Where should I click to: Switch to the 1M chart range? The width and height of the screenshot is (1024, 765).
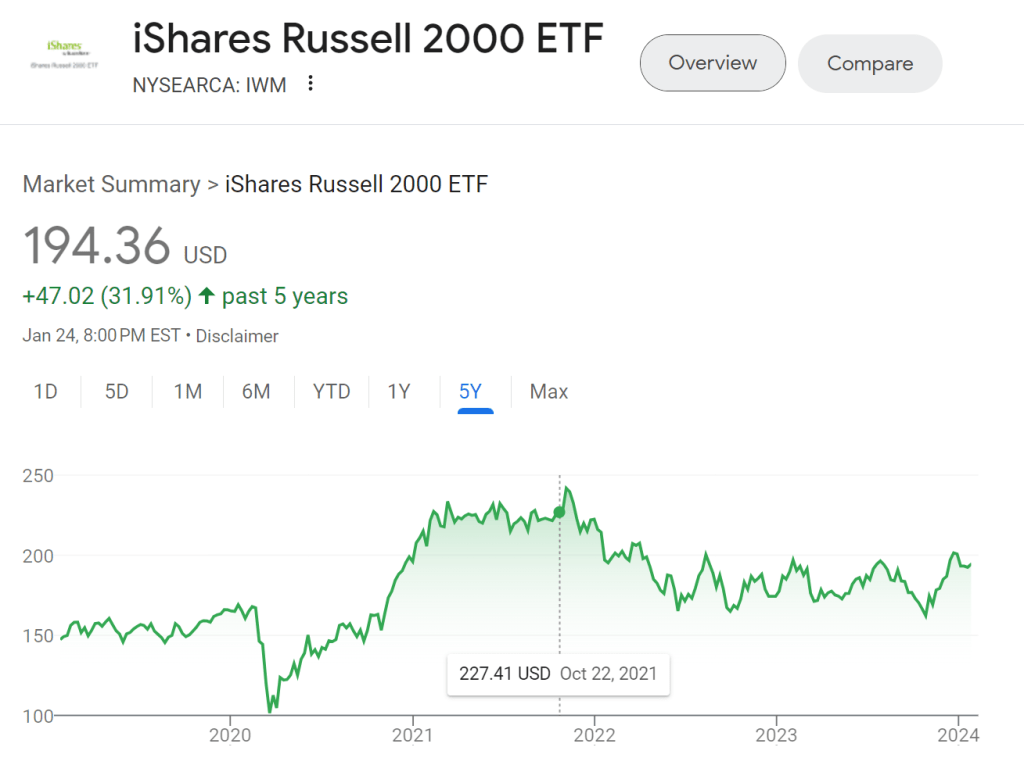188,392
